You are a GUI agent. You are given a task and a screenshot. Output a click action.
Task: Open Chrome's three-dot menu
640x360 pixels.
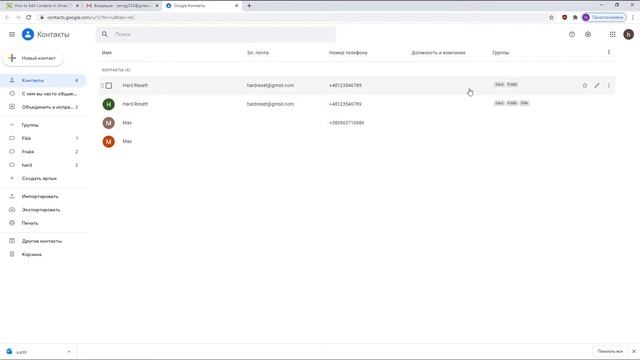tap(633, 18)
